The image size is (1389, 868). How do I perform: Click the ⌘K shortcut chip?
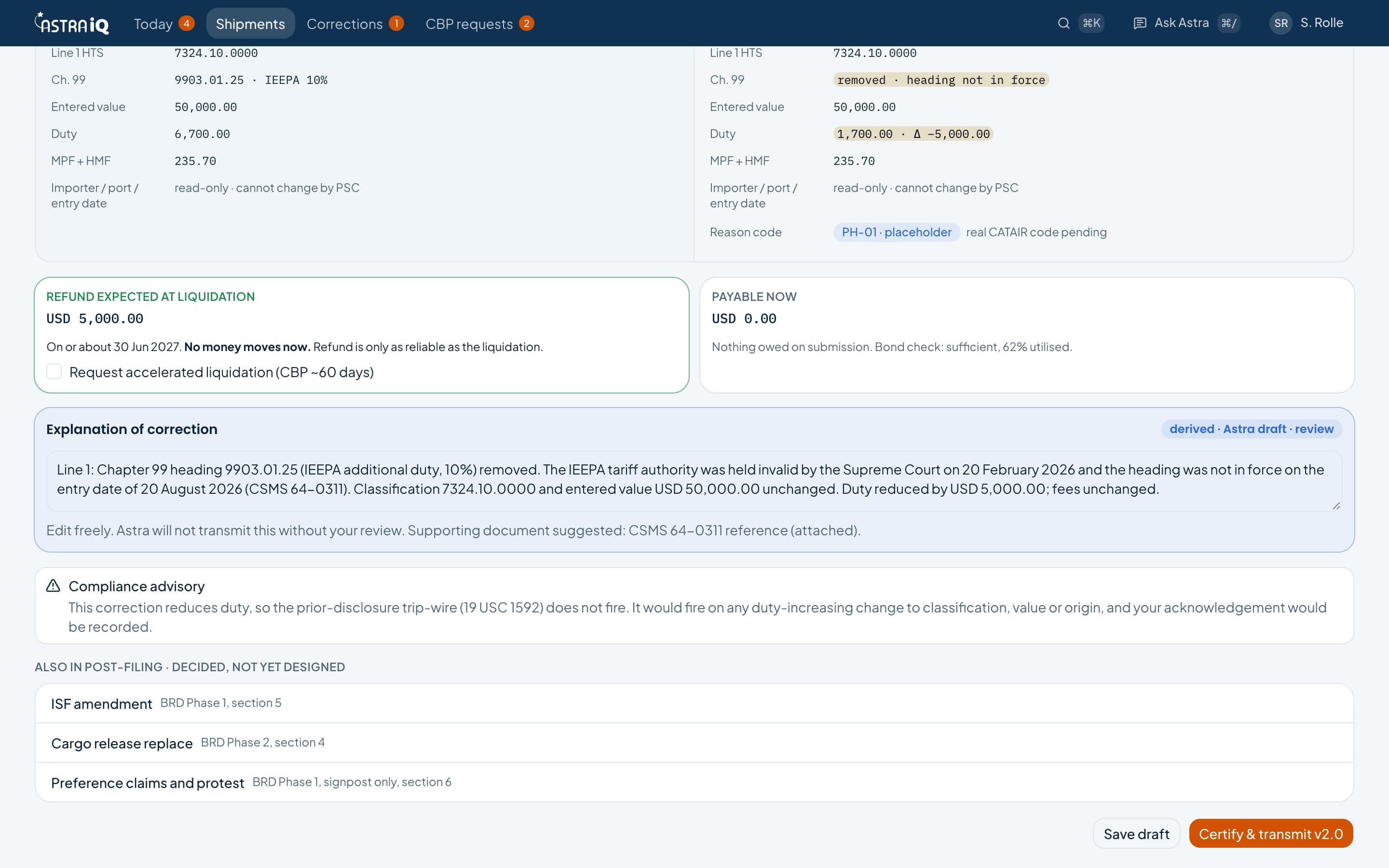coord(1091,23)
